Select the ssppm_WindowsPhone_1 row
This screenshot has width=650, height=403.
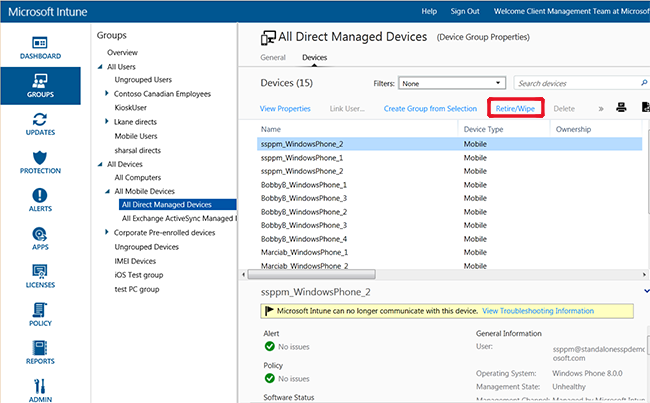(449, 158)
